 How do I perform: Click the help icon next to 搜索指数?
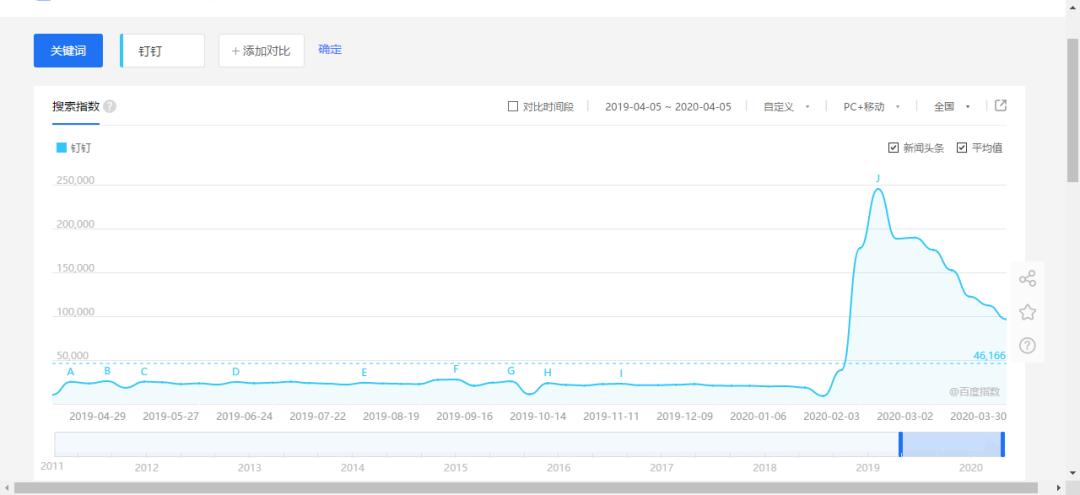click(x=110, y=107)
